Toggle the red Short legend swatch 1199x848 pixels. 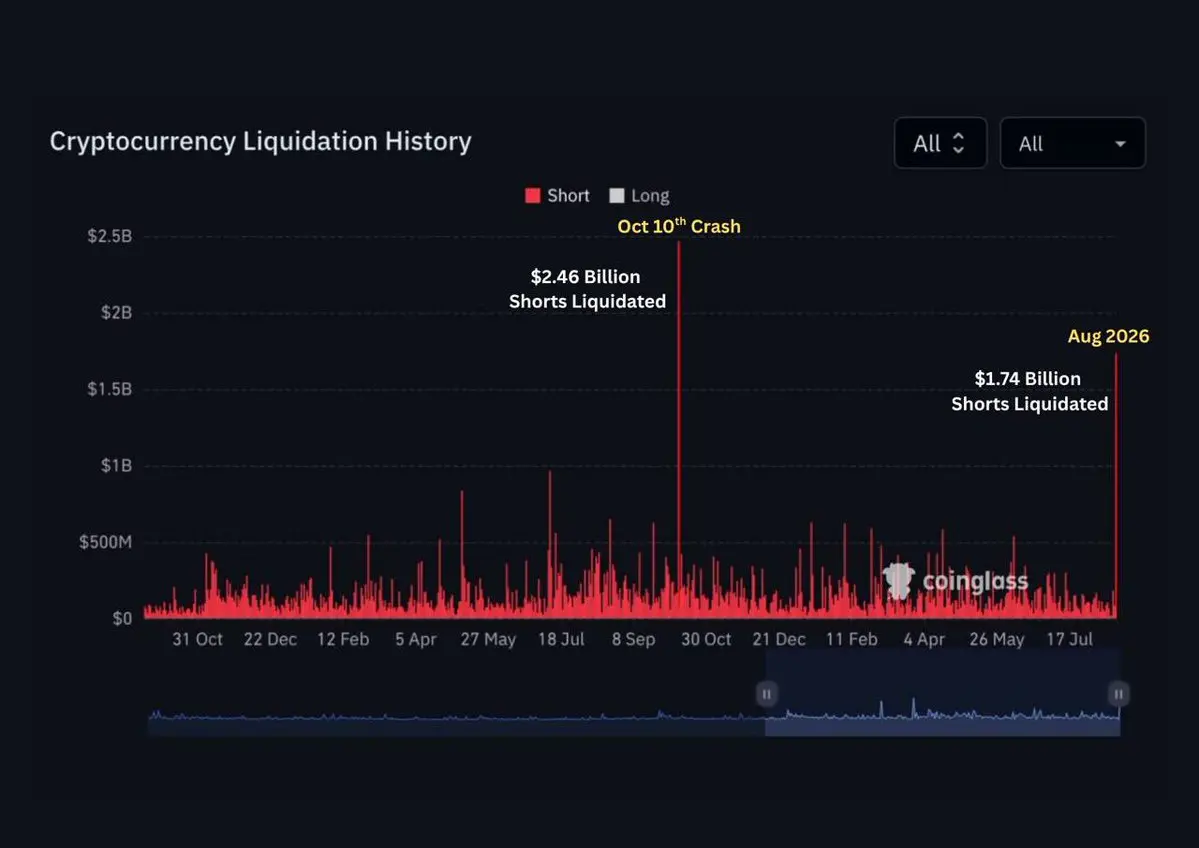click(533, 196)
